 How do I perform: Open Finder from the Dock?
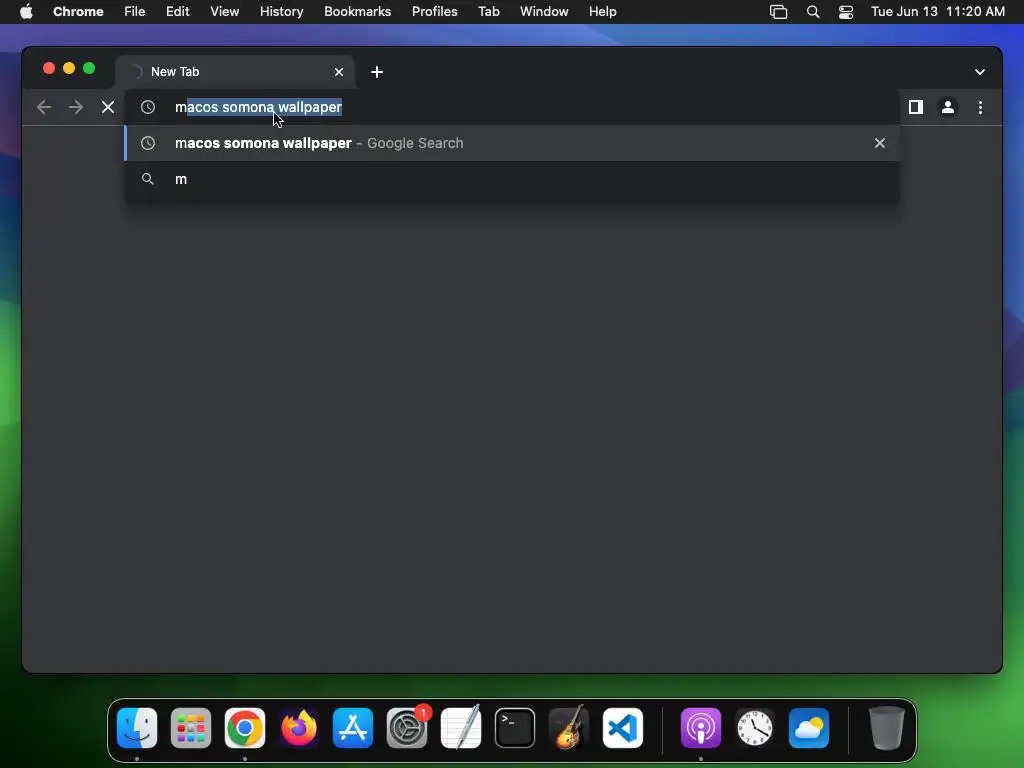136,728
